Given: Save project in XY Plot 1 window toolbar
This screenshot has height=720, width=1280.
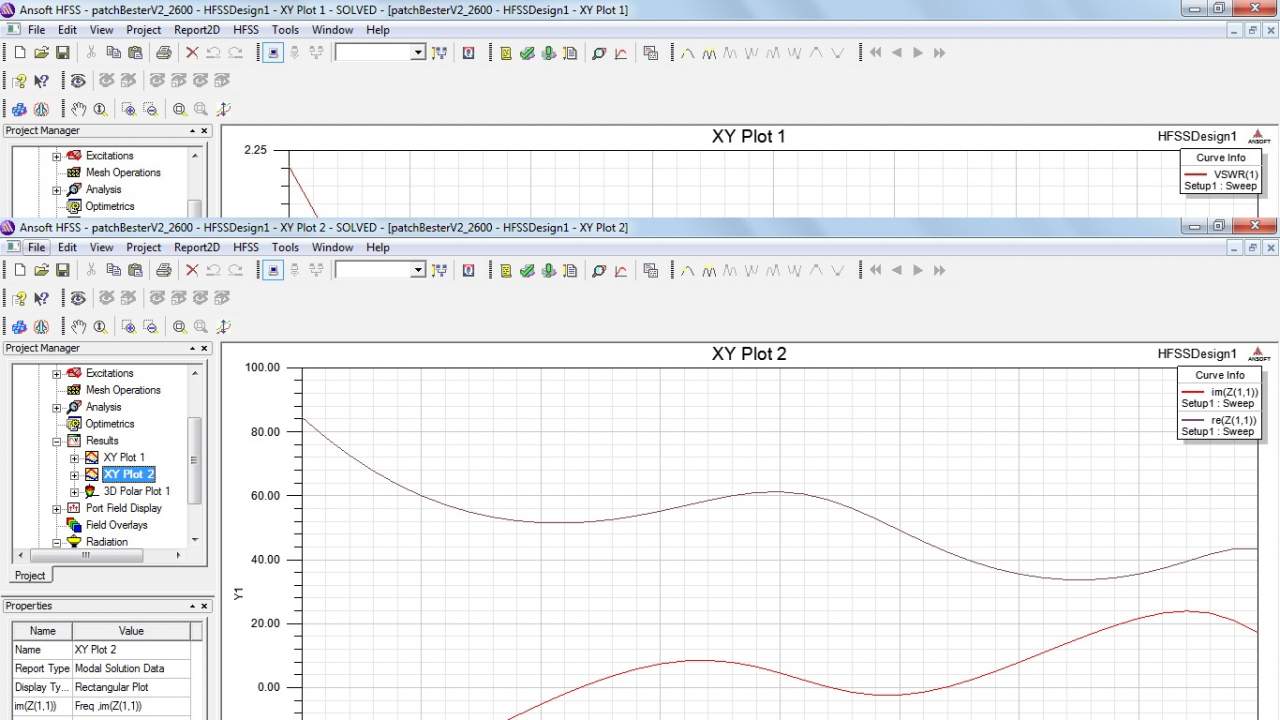Looking at the screenshot, I should [x=62, y=52].
